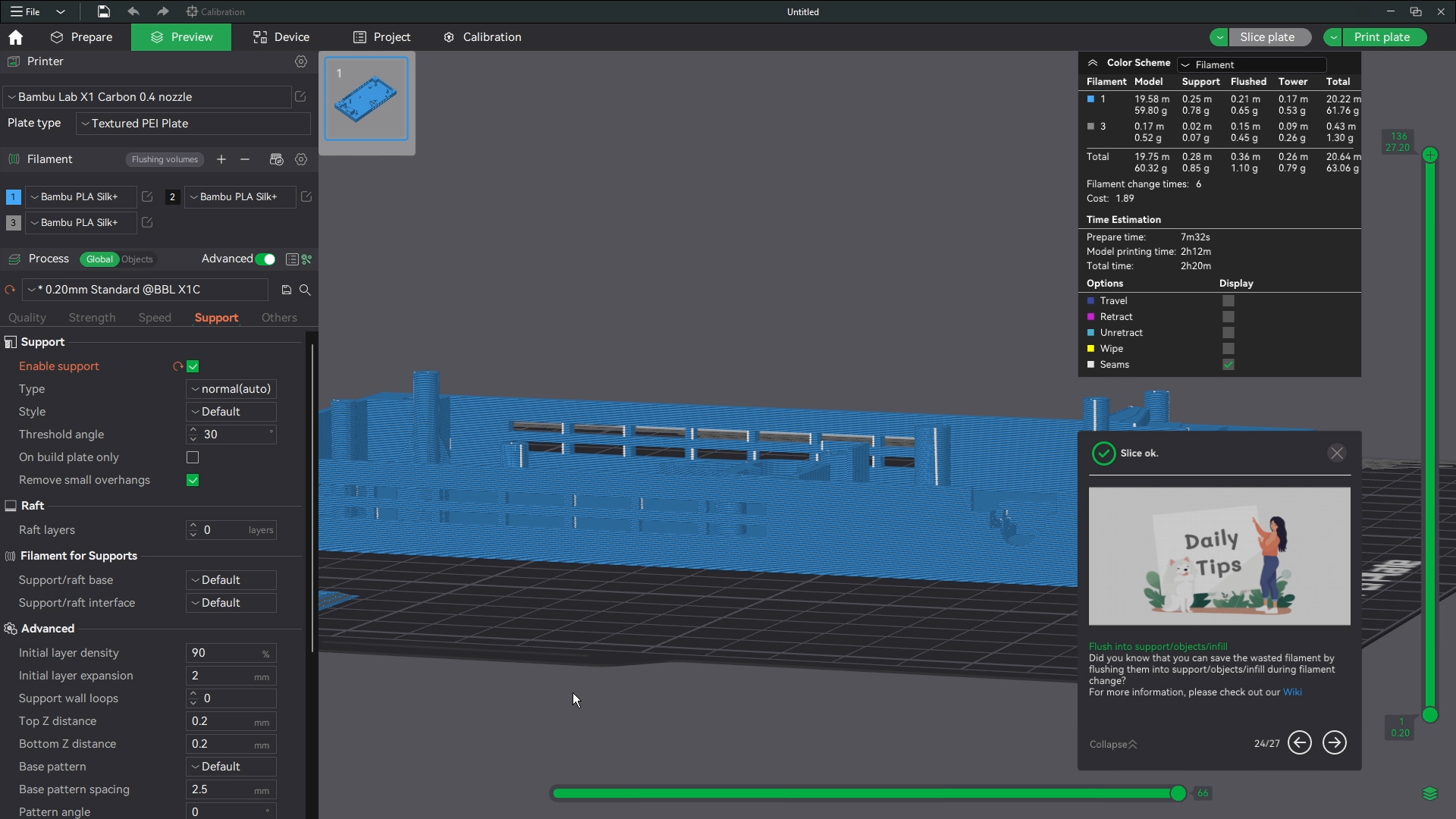Click the add filament plus icon
This screenshot has height=819, width=1456.
click(x=221, y=159)
